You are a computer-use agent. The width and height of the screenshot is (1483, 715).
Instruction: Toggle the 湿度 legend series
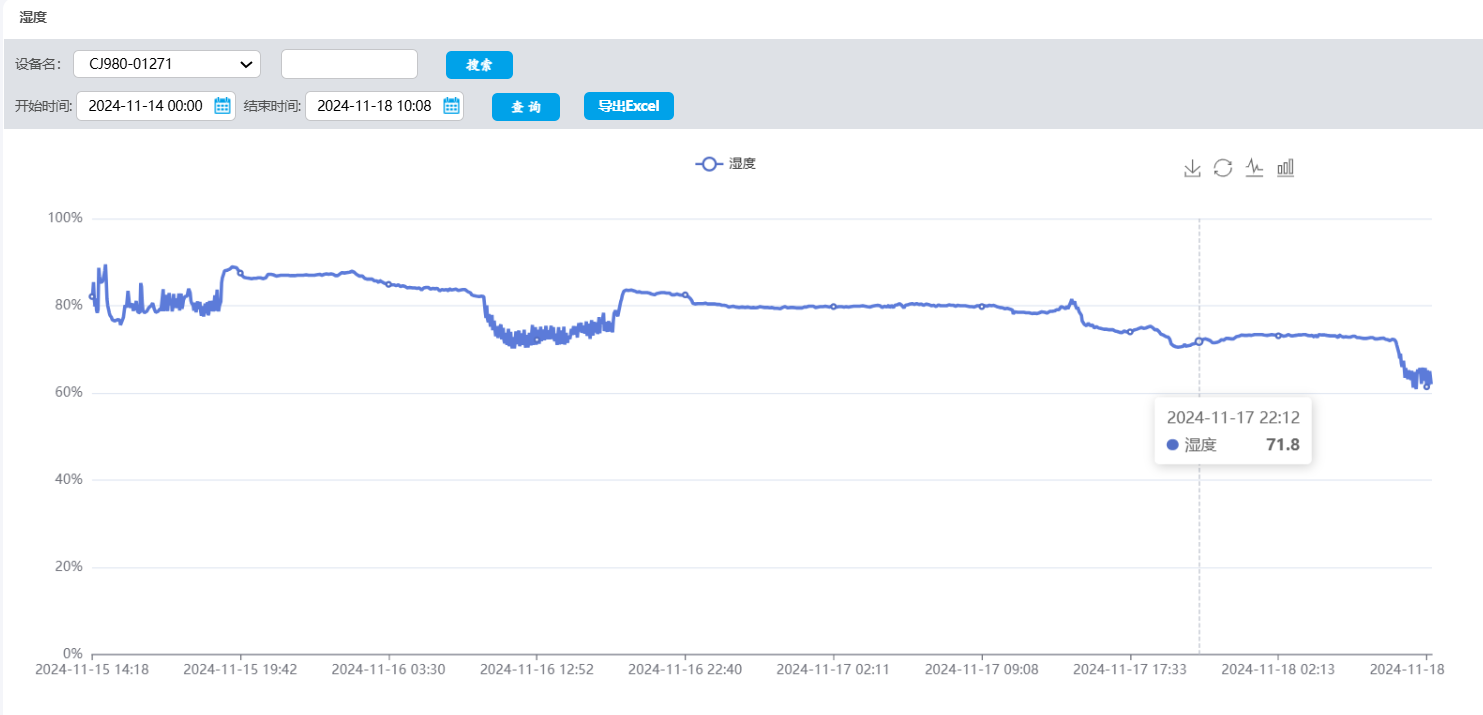point(726,164)
